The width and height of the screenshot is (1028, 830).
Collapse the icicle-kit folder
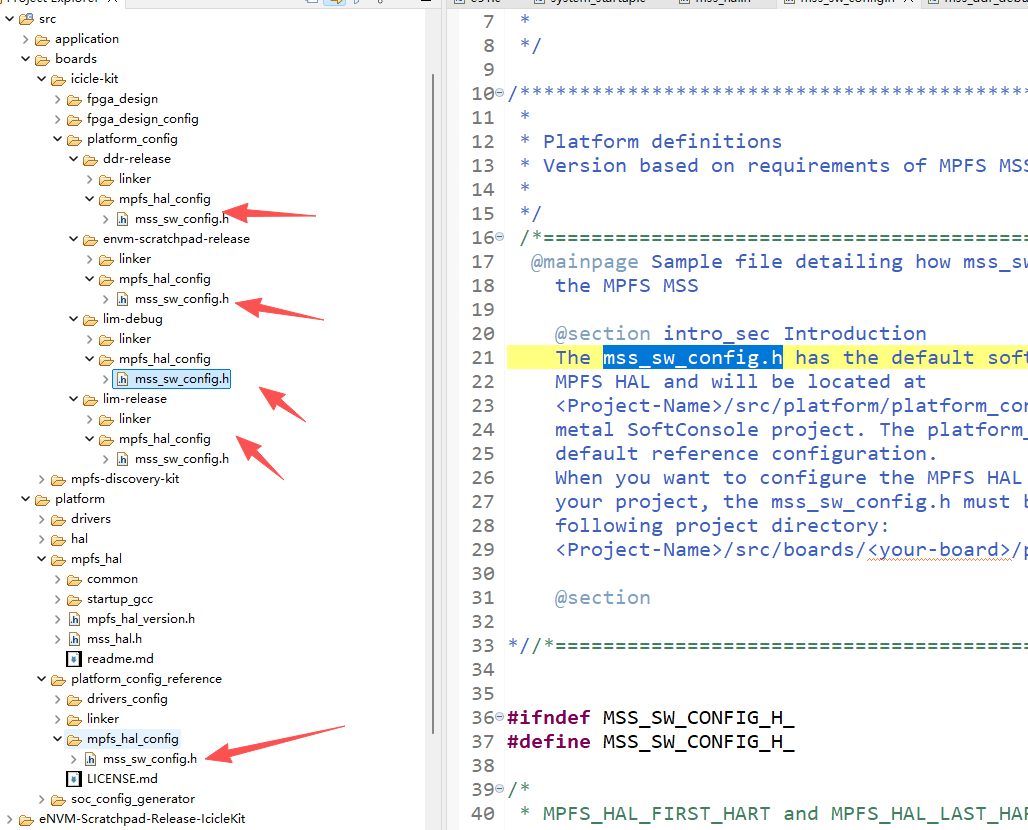[x=41, y=79]
